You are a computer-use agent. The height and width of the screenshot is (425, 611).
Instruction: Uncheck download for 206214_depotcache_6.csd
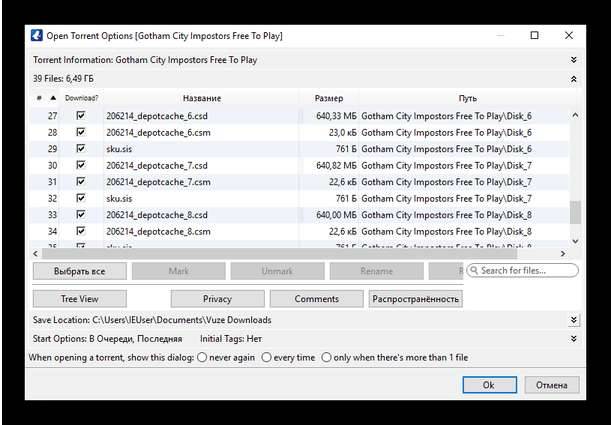point(81,116)
